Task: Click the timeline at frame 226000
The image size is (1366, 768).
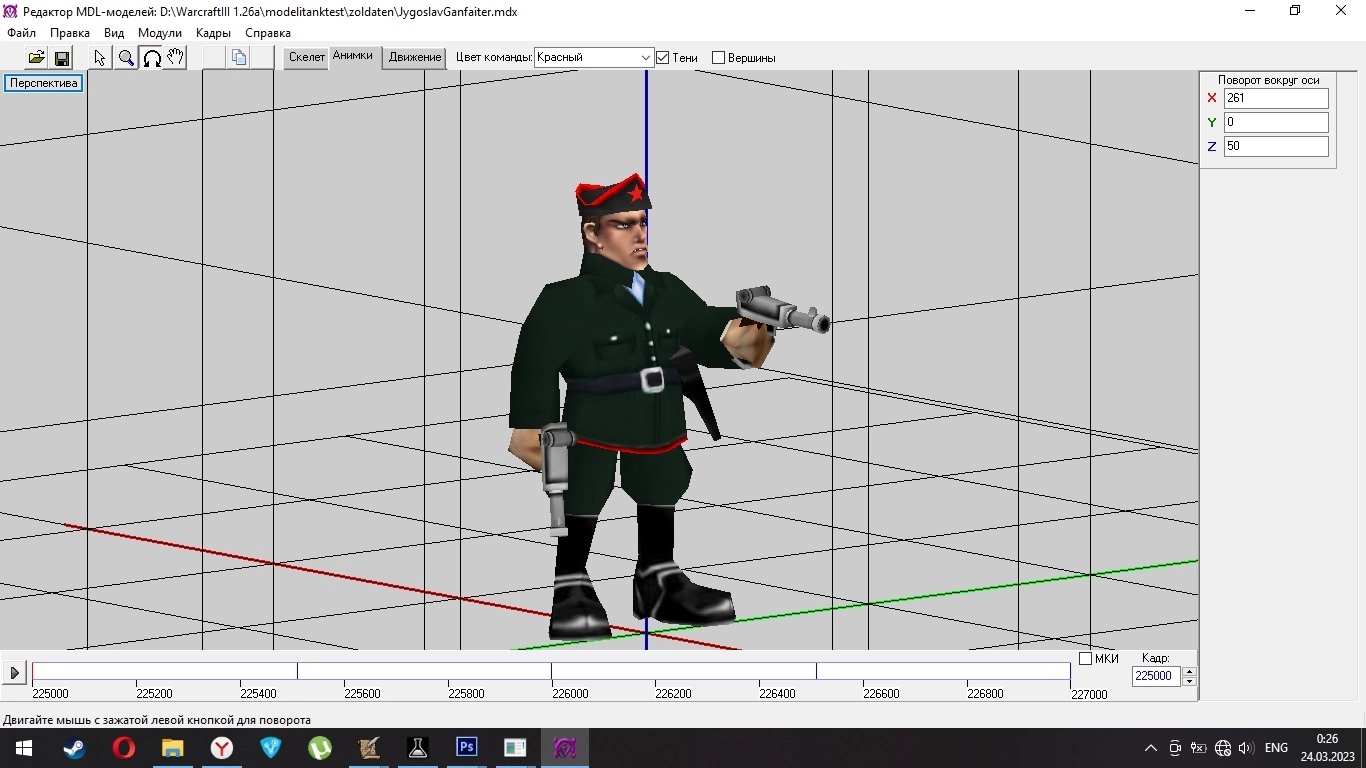Action: point(552,672)
